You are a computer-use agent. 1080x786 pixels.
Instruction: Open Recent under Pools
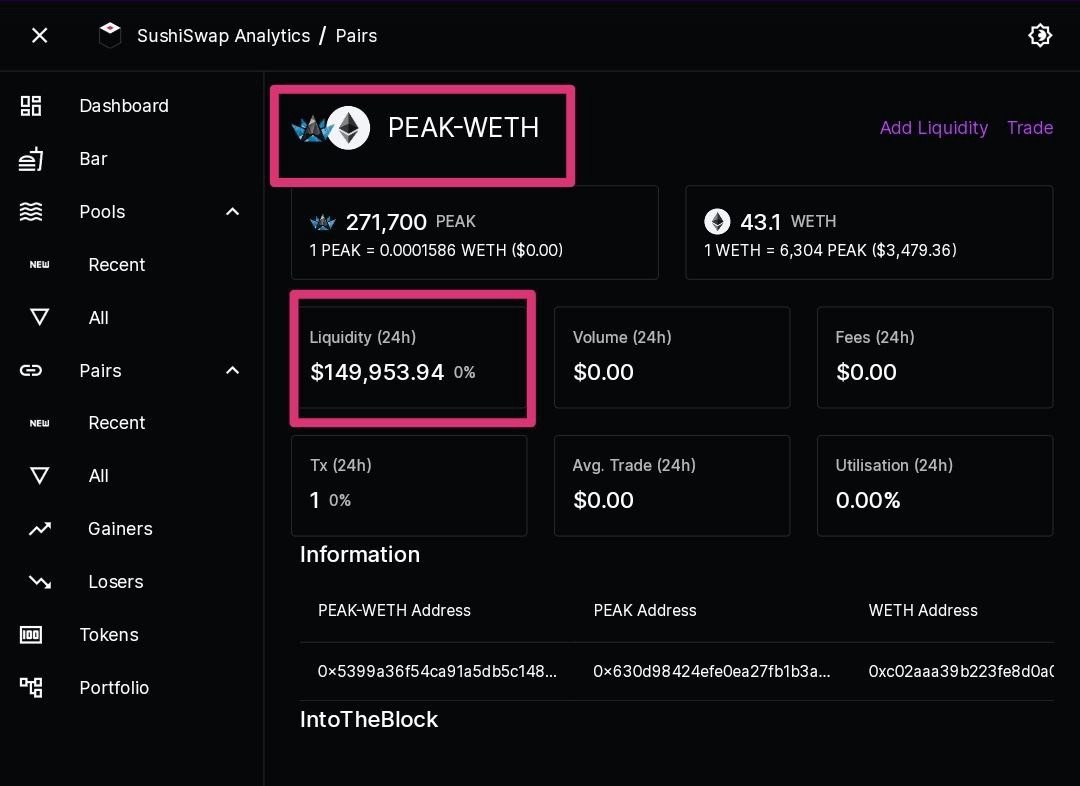pos(117,265)
